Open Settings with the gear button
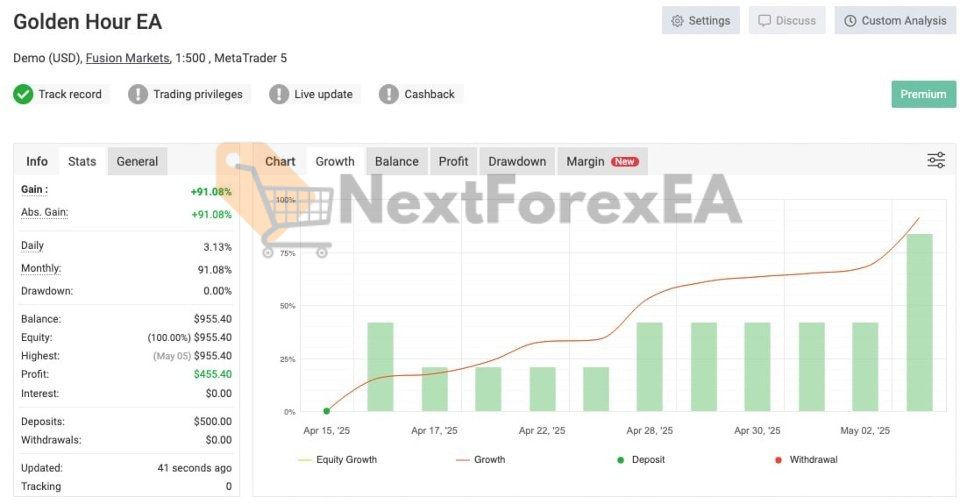Screen dimensions: 960x504 [x=700, y=21]
